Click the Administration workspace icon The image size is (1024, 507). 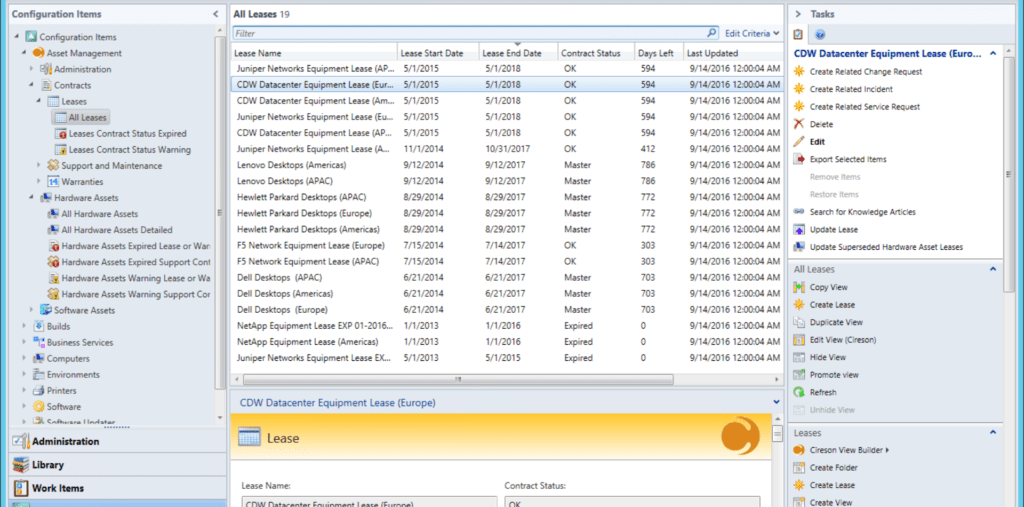click(22, 442)
